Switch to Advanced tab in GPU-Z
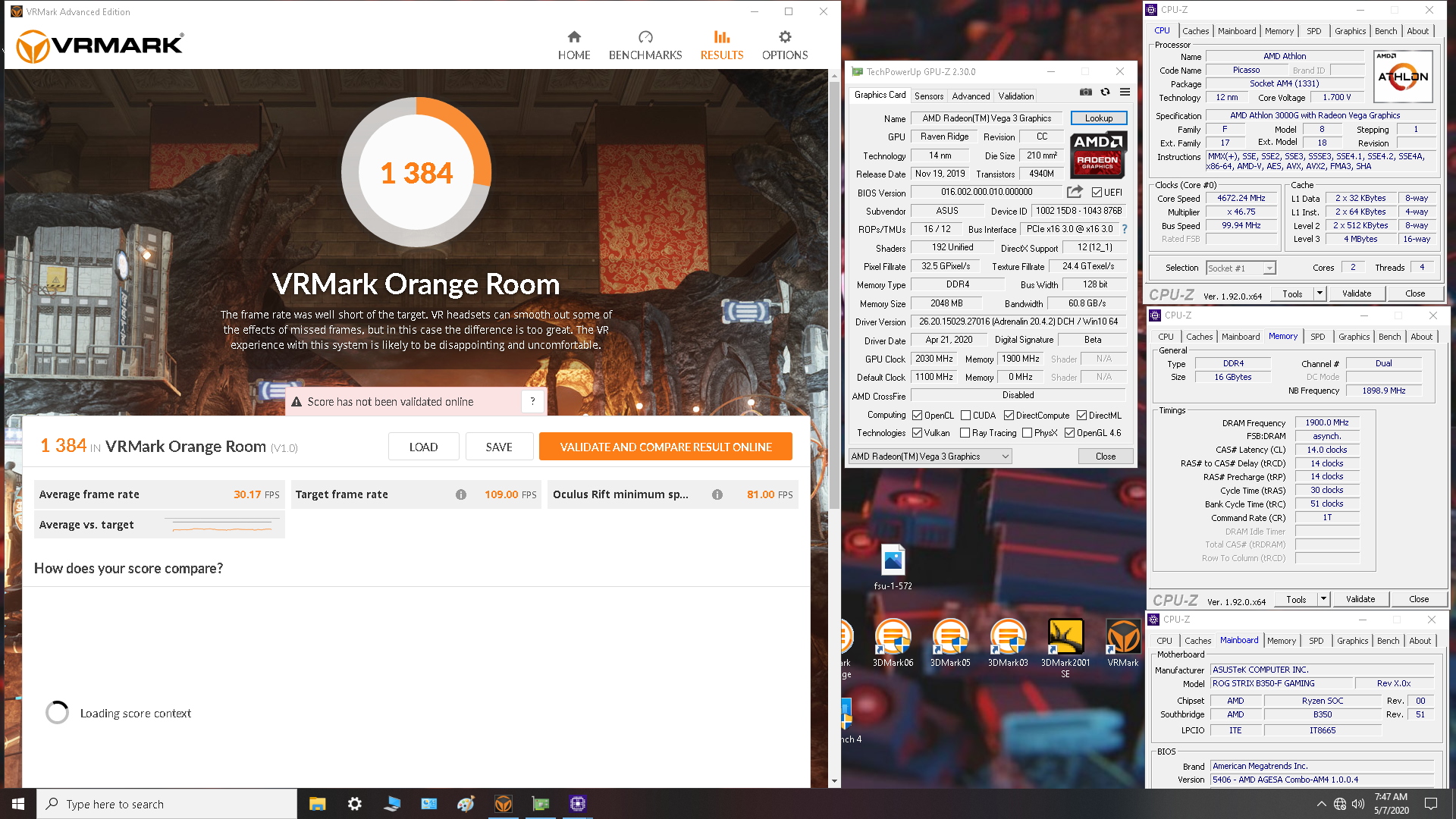 coord(971,96)
